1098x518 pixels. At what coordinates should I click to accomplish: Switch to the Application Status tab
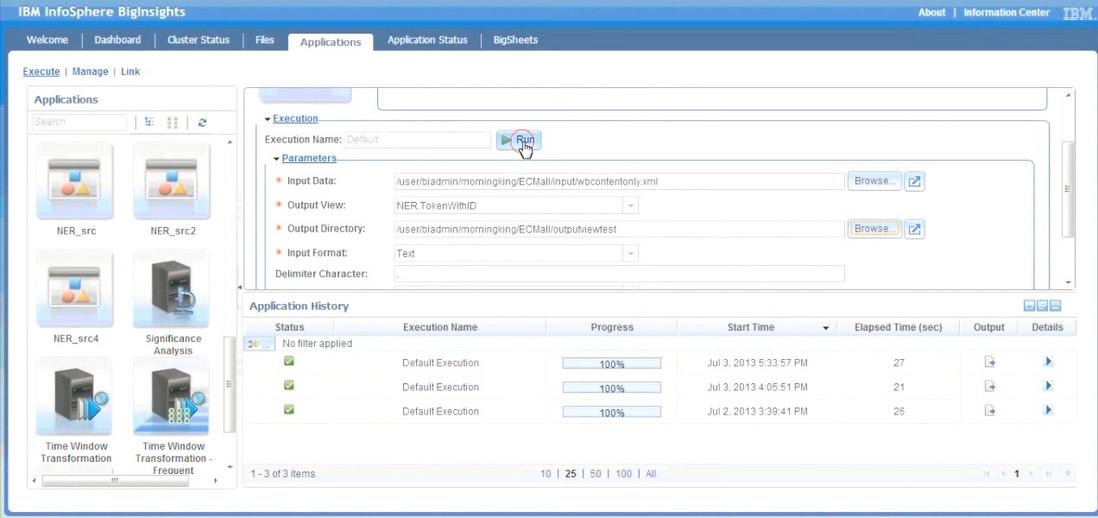(427, 40)
